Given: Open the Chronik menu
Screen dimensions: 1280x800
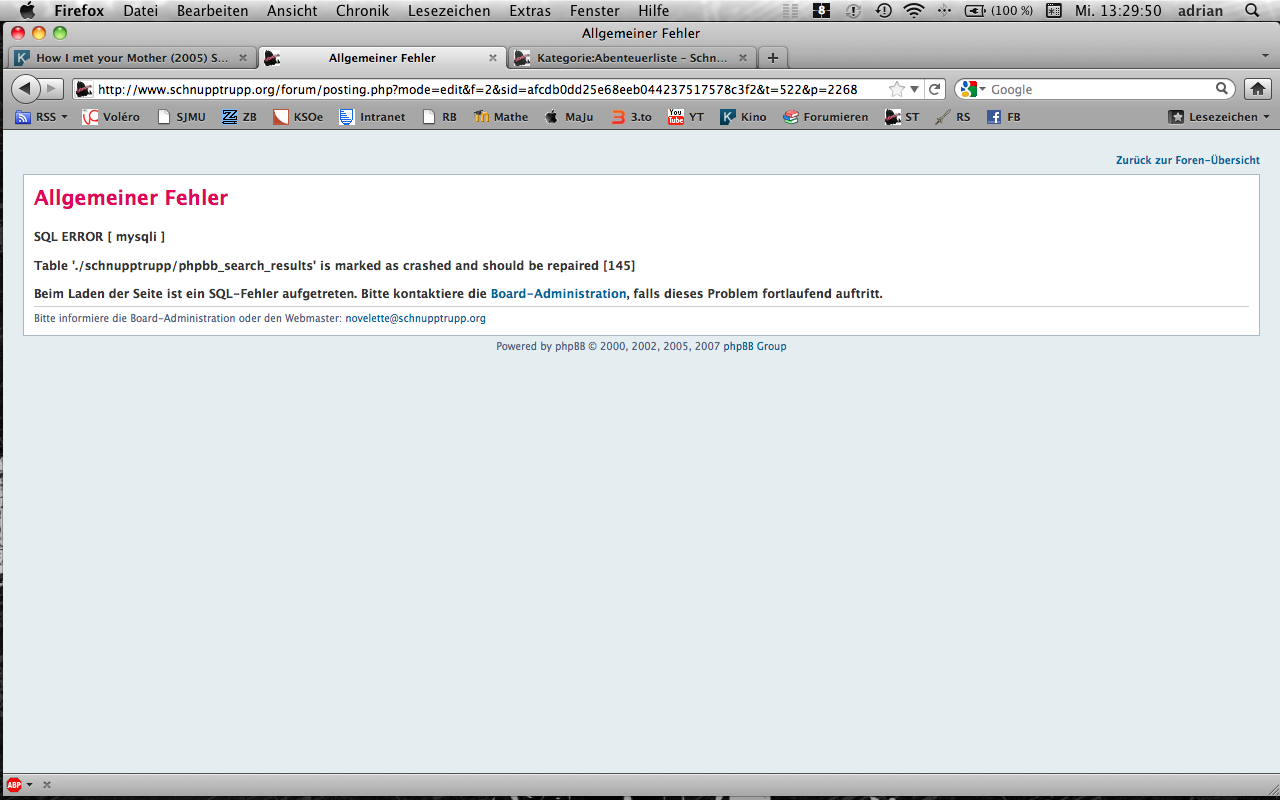Looking at the screenshot, I should point(362,11).
